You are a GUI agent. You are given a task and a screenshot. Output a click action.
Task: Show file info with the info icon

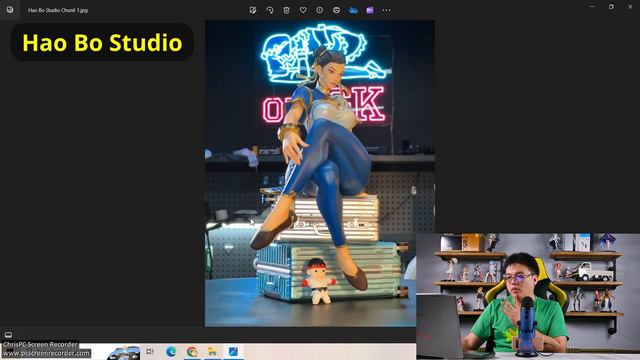coord(320,10)
